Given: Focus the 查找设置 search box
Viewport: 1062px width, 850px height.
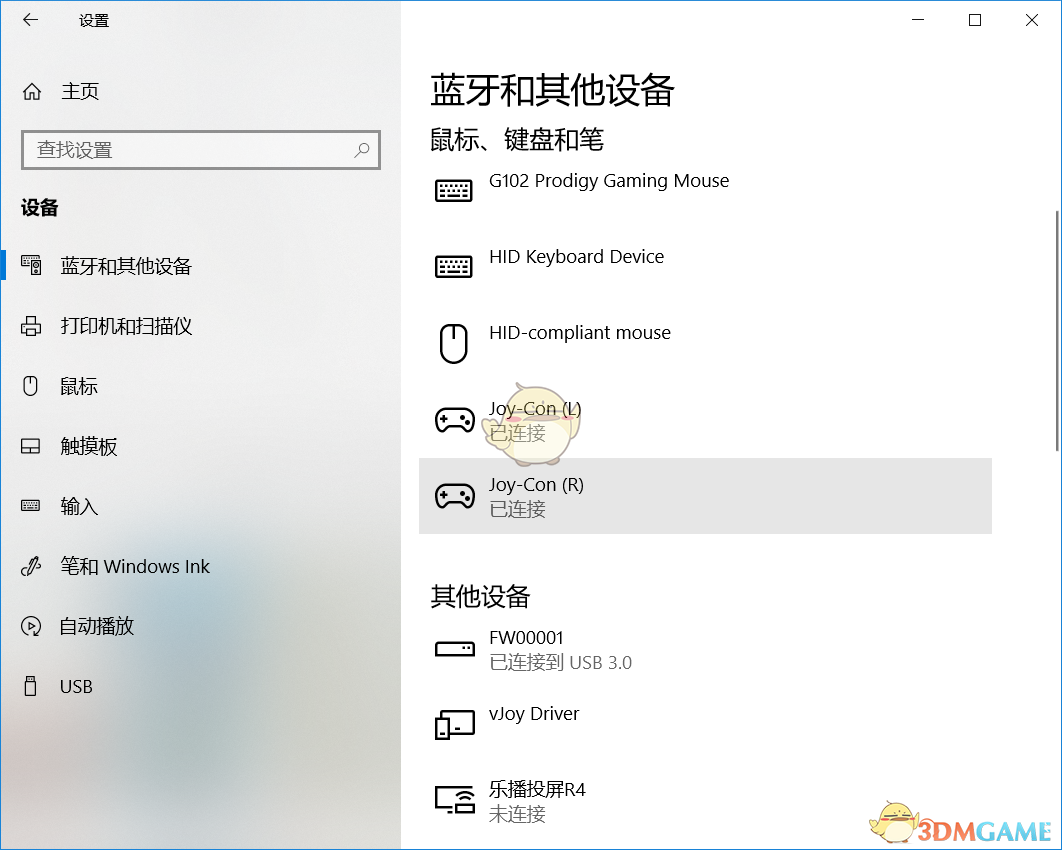Looking at the screenshot, I should click(200, 150).
